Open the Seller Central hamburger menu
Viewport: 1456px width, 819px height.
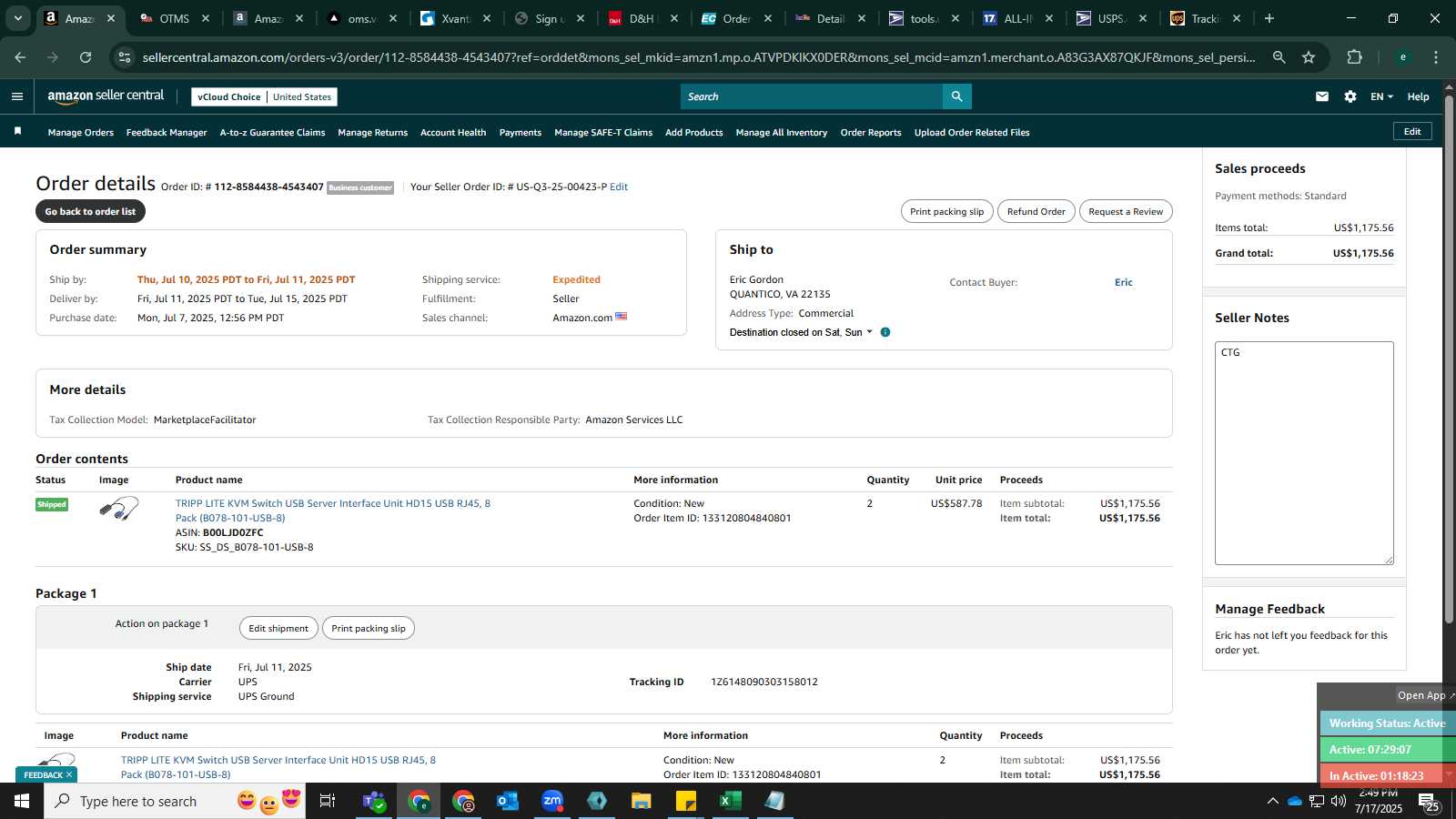tap(16, 96)
